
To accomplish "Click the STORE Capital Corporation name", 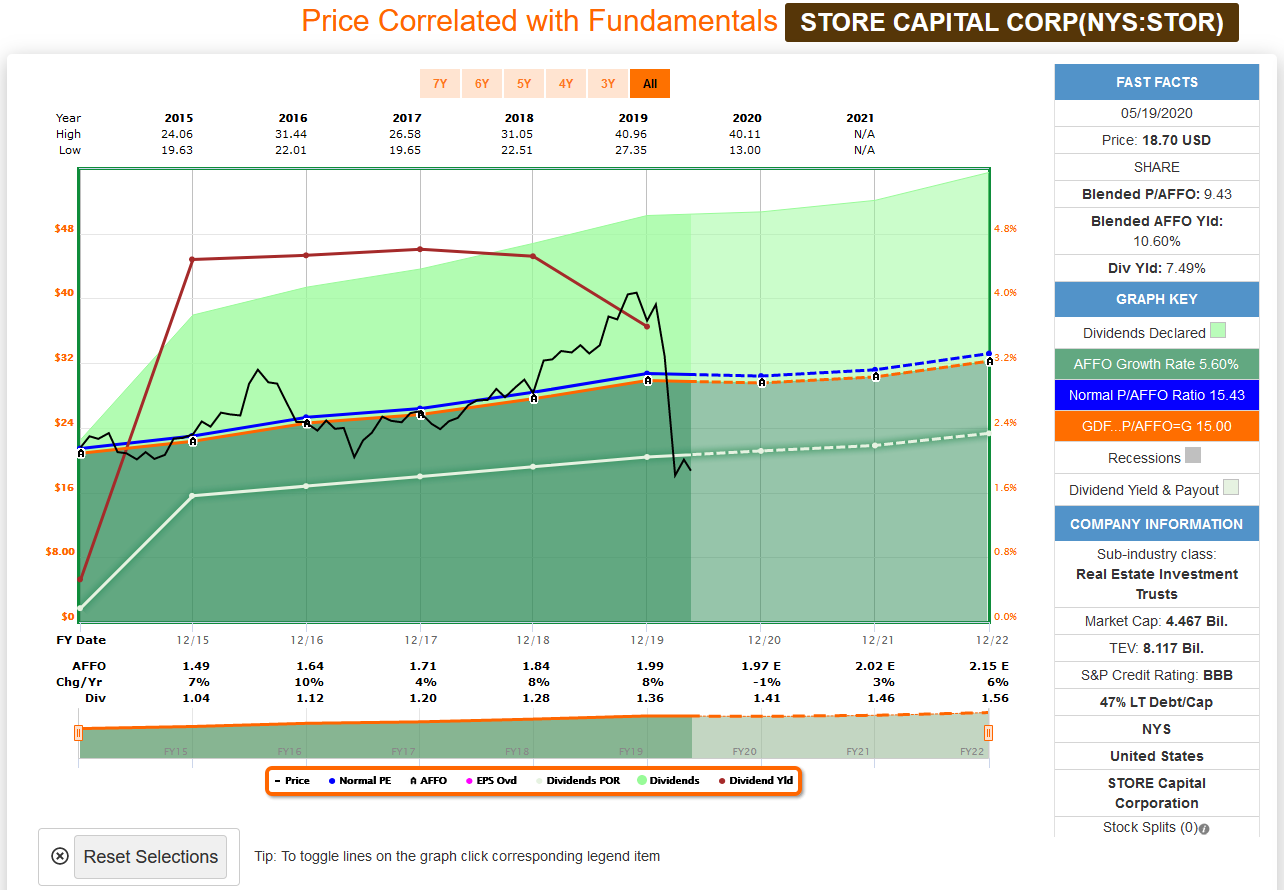I will tap(1156, 793).
